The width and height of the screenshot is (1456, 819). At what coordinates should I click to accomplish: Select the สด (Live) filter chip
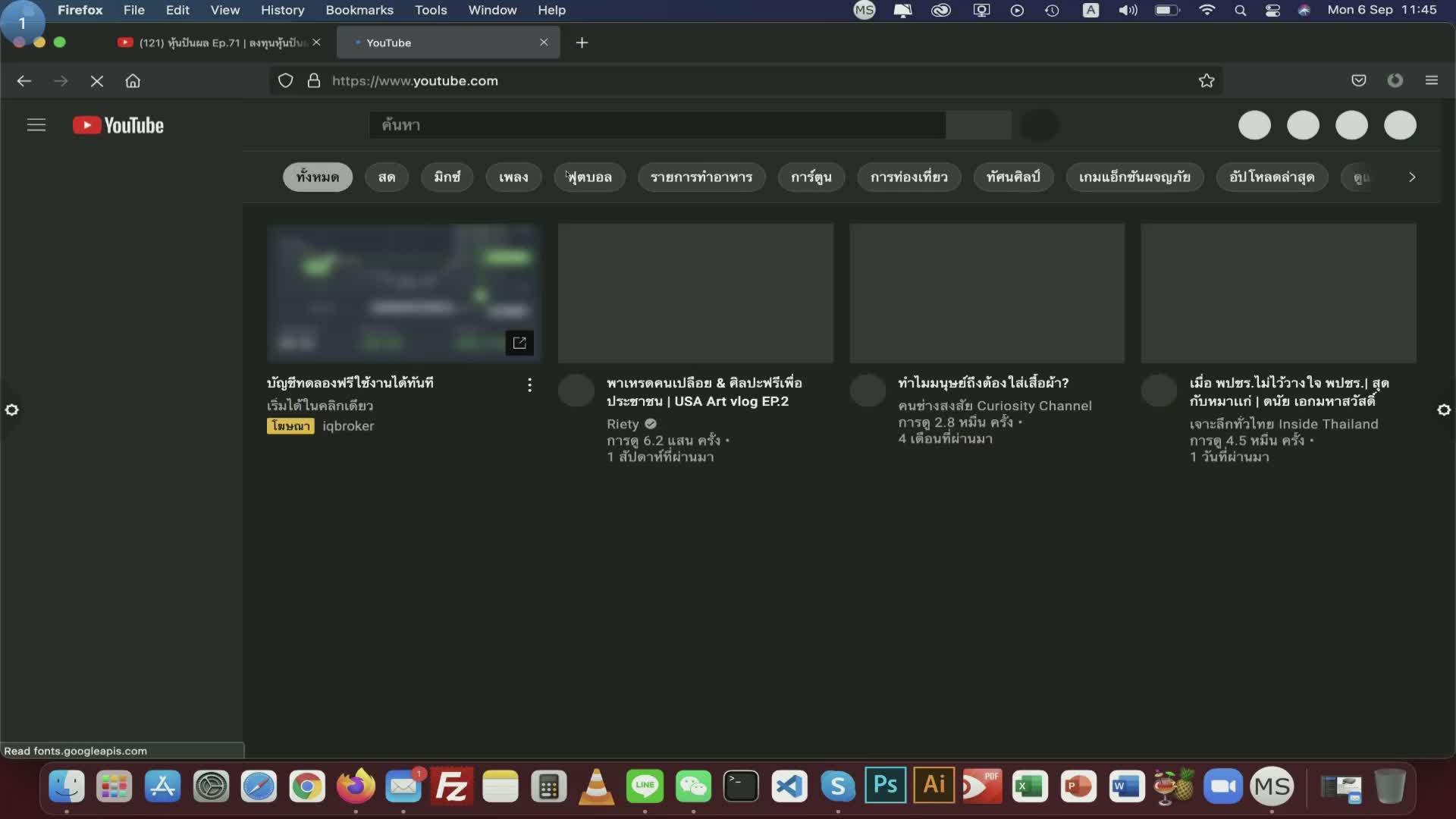click(x=387, y=177)
